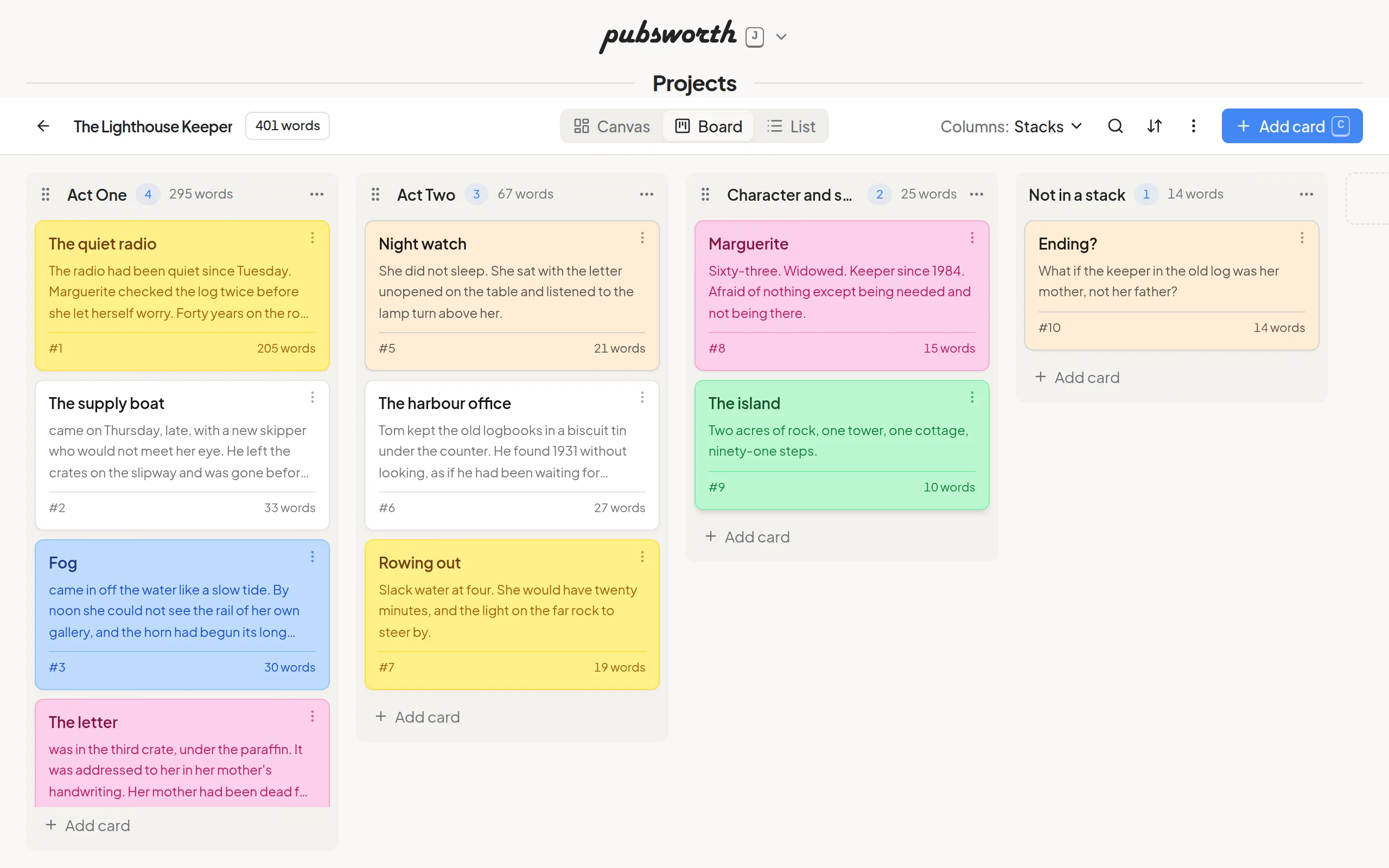Add a card to Act One stack
Viewport: 1389px width, 868px height.
point(88,826)
